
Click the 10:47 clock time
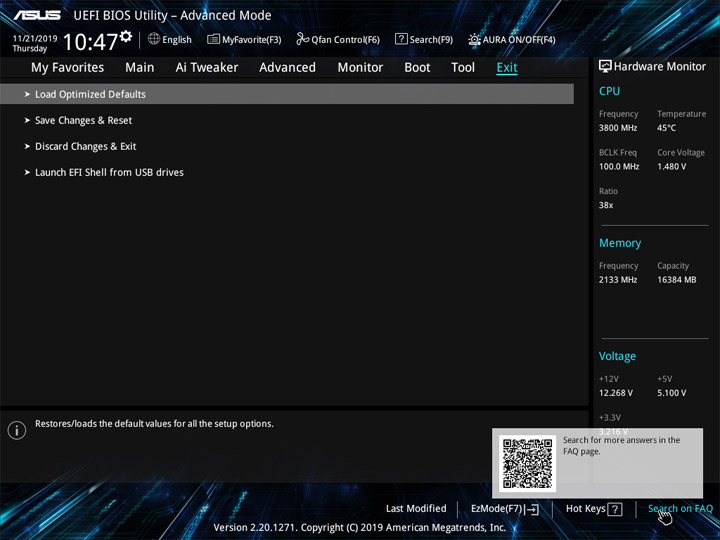90,42
